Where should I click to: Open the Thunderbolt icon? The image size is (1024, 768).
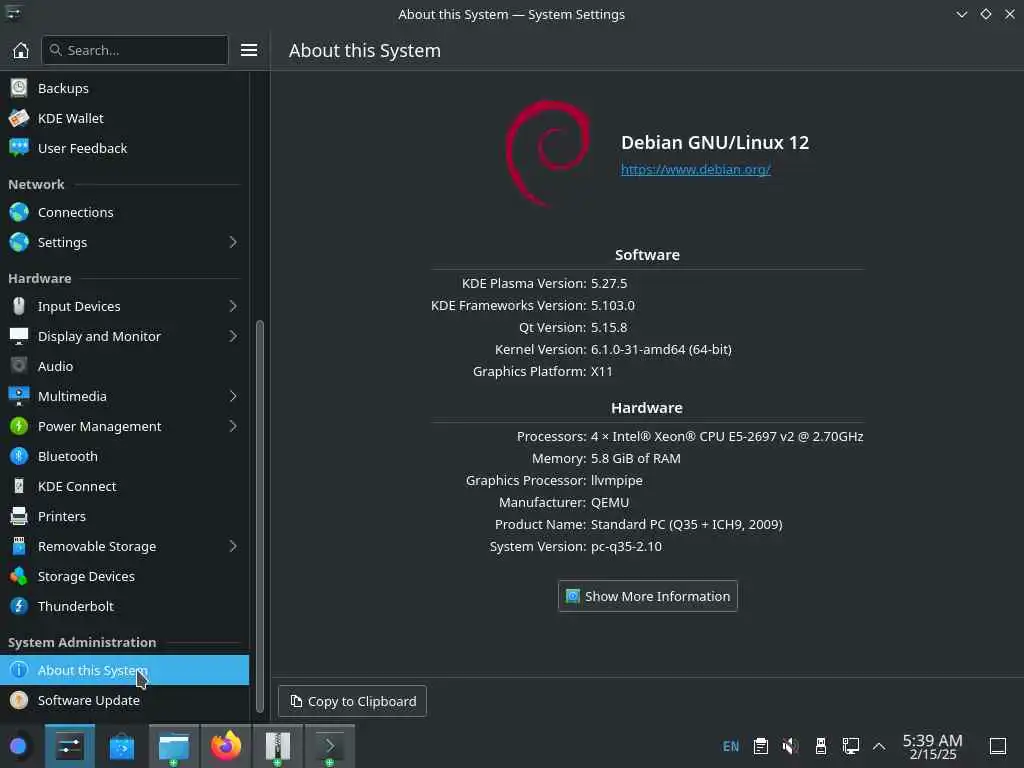(x=19, y=606)
